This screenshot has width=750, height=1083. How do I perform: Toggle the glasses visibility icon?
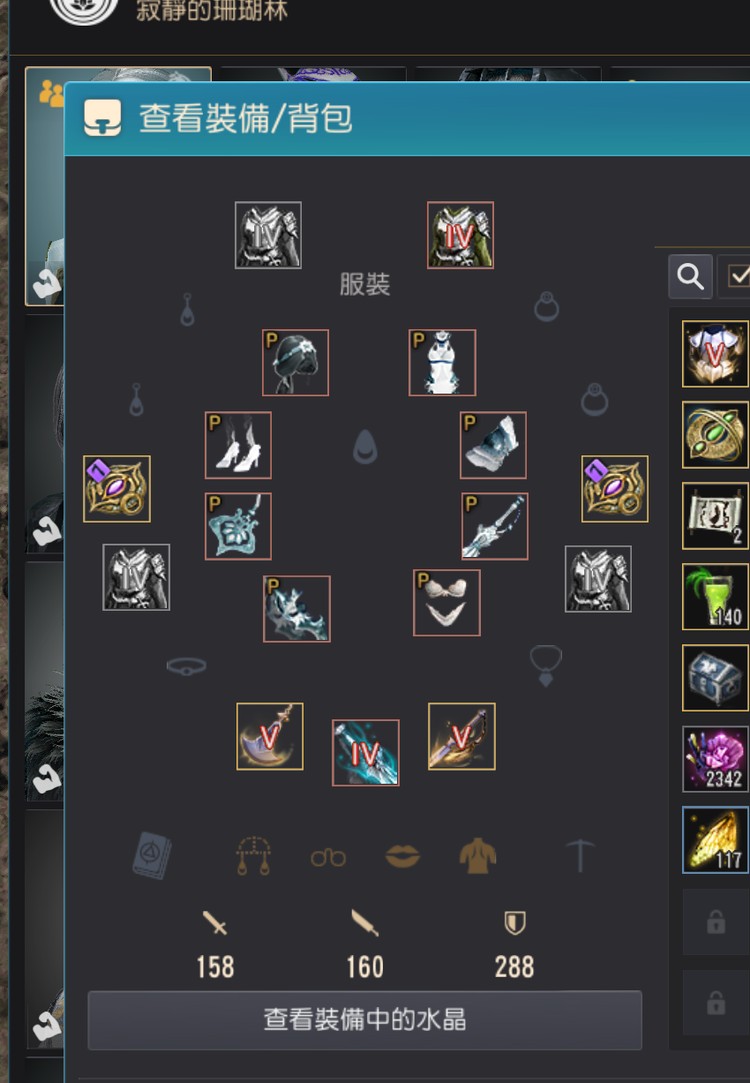[328, 858]
